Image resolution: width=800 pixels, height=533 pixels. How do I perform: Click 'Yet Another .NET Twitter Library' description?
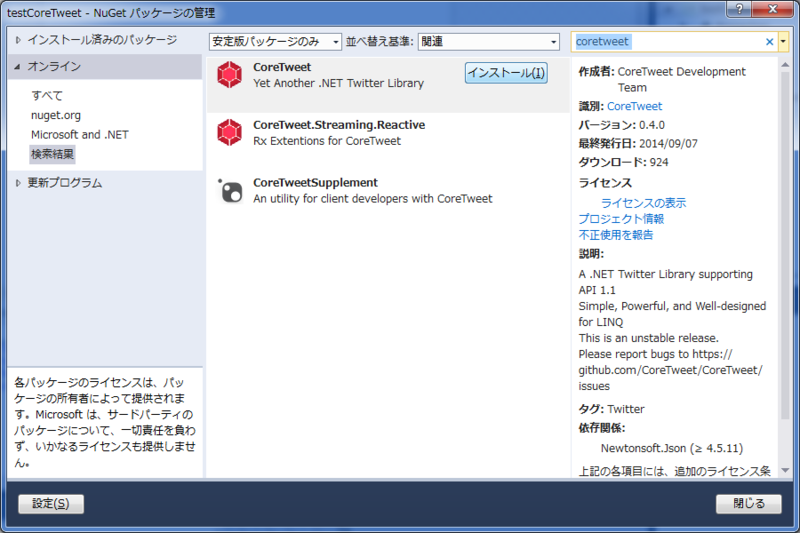coord(338,83)
